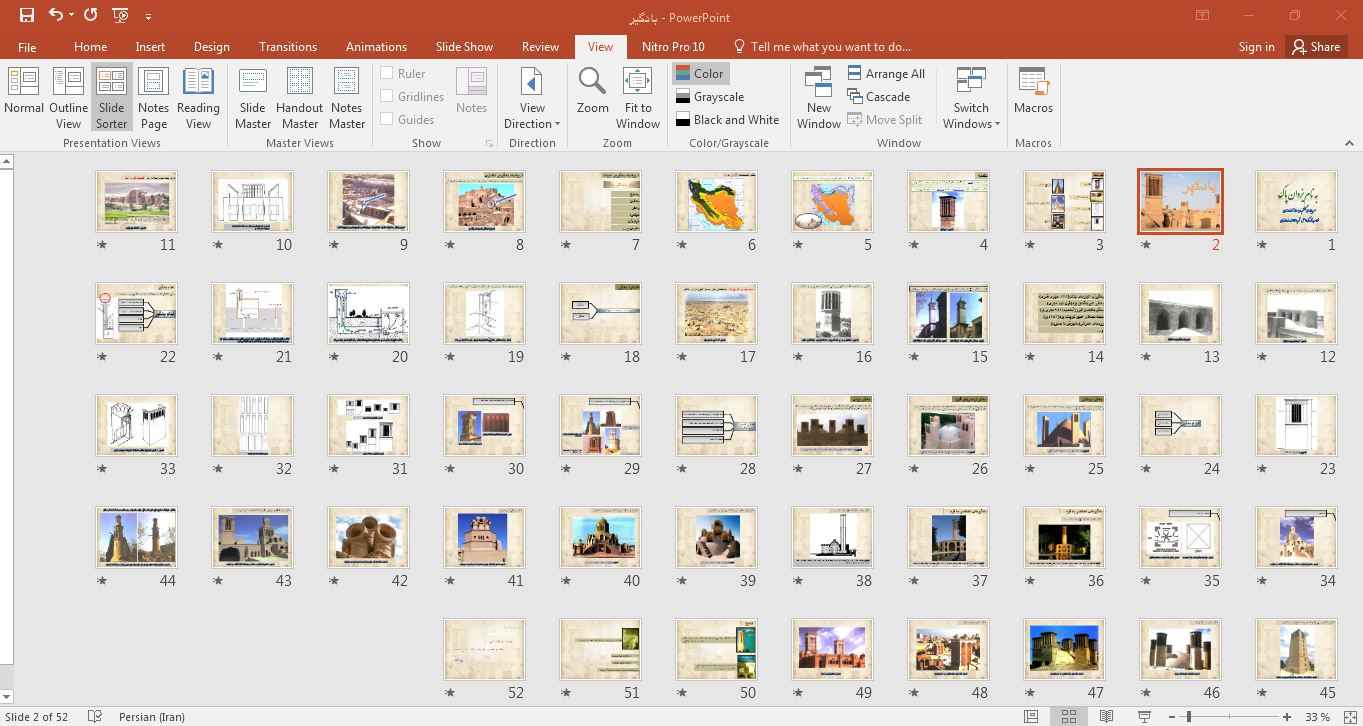
Task: Open Handout Master view
Action: tap(299, 97)
